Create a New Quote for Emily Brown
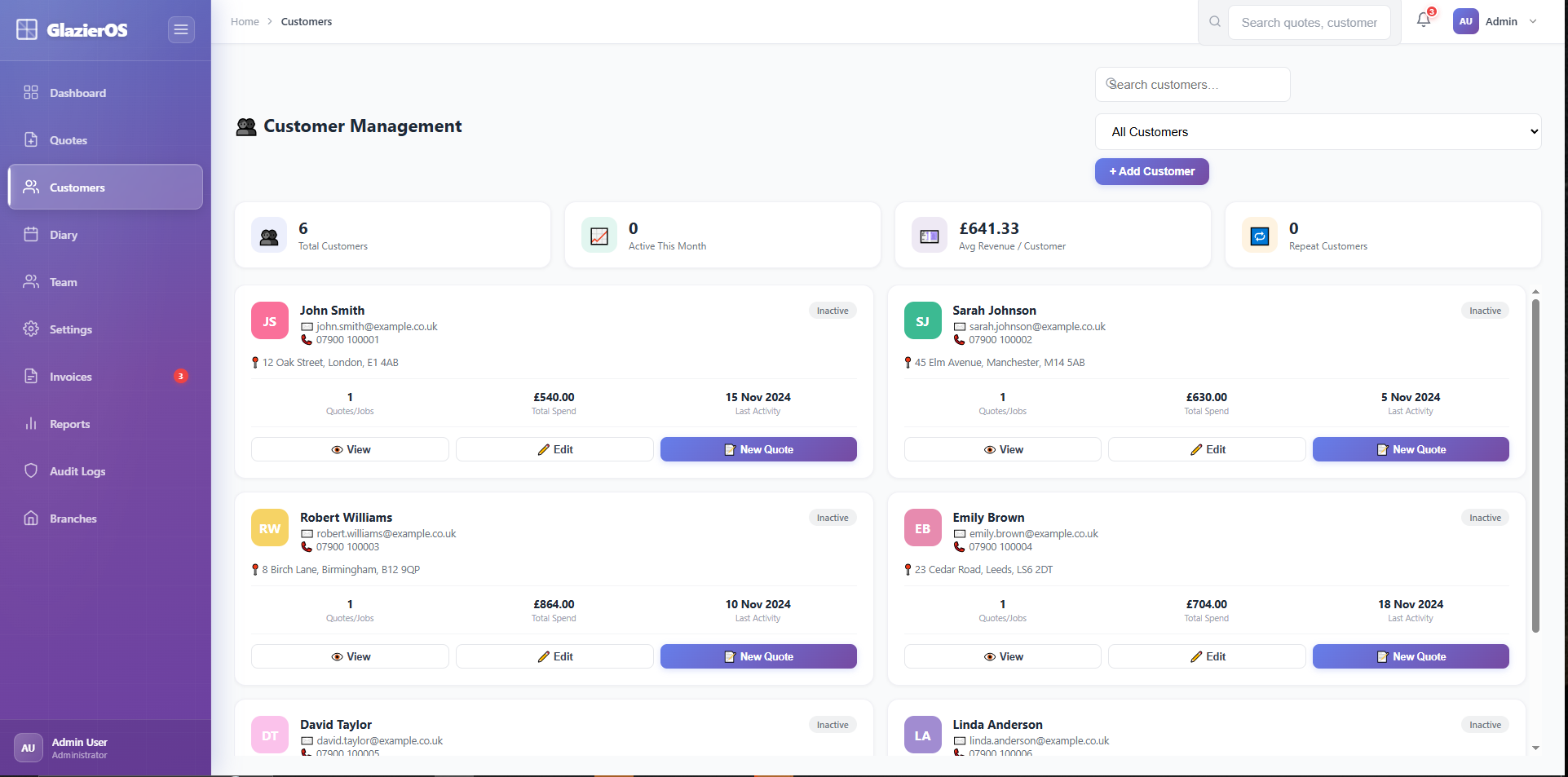The image size is (1568, 777). pos(1410,656)
